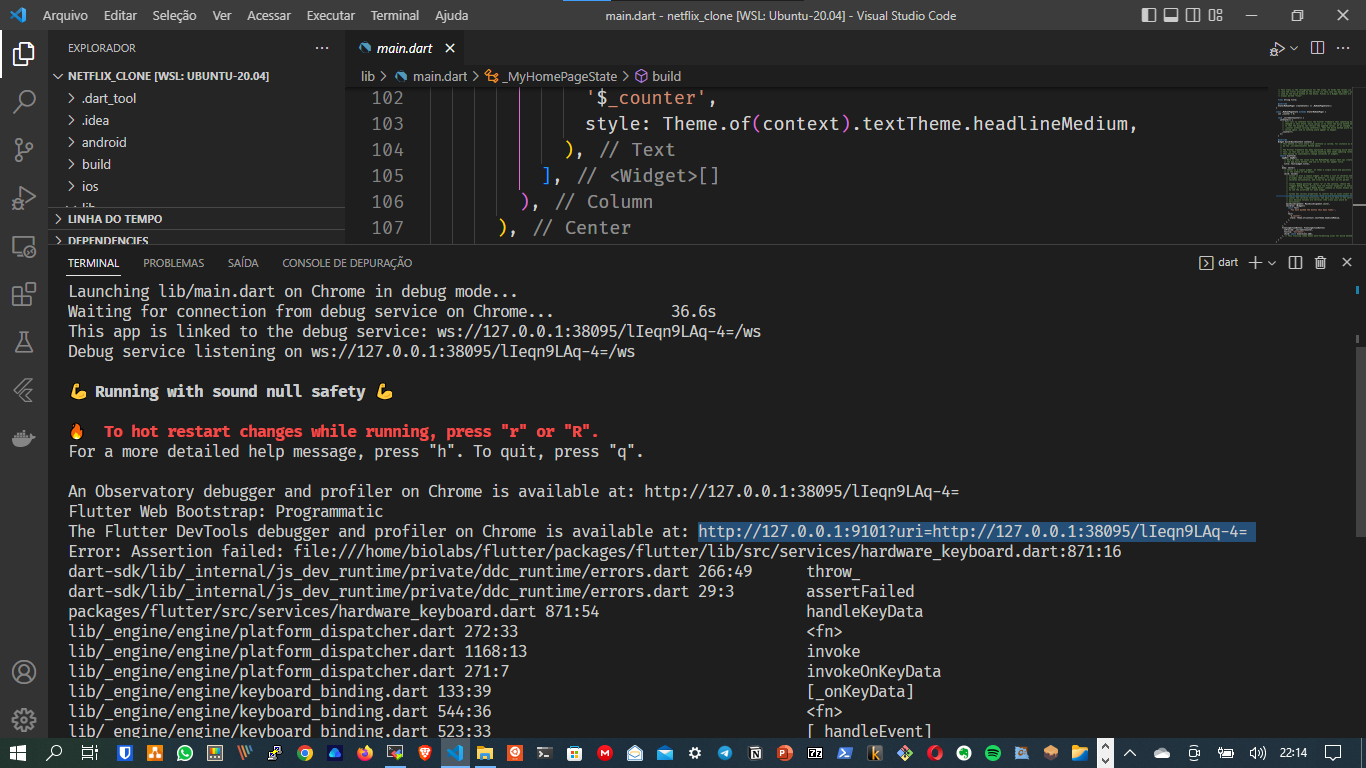Open Remote Explorer in activity bar
1366x768 pixels.
tap(24, 246)
